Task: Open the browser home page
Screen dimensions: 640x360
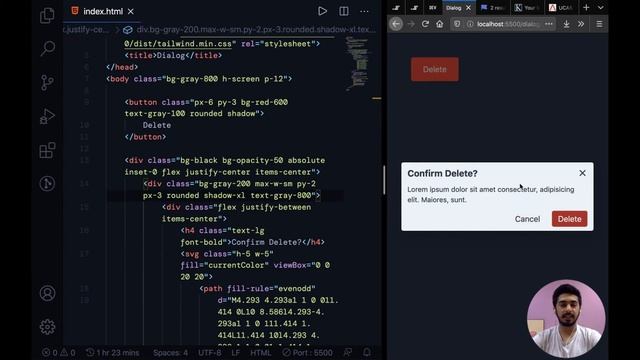Action: pos(440,24)
